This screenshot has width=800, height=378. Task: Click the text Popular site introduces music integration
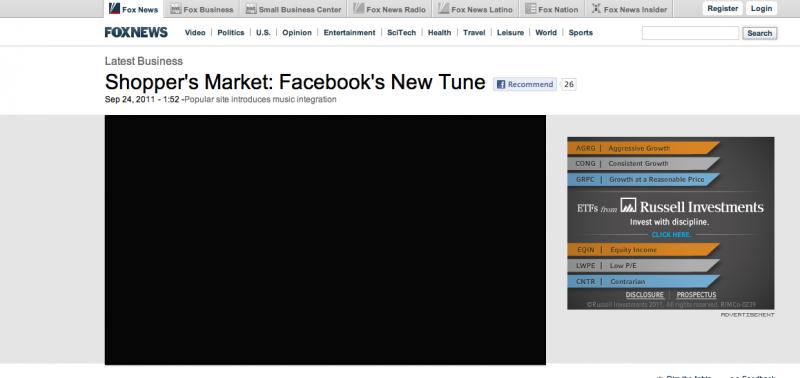click(x=260, y=99)
